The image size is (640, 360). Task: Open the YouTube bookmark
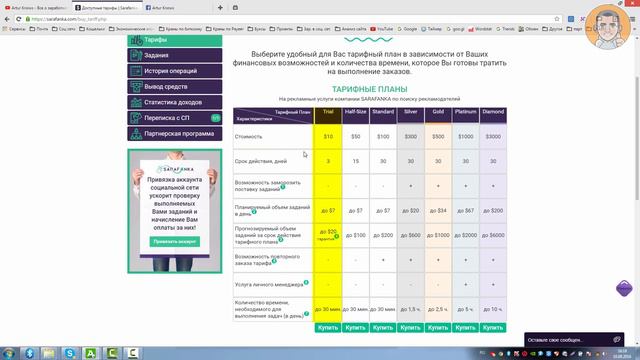tap(382, 29)
